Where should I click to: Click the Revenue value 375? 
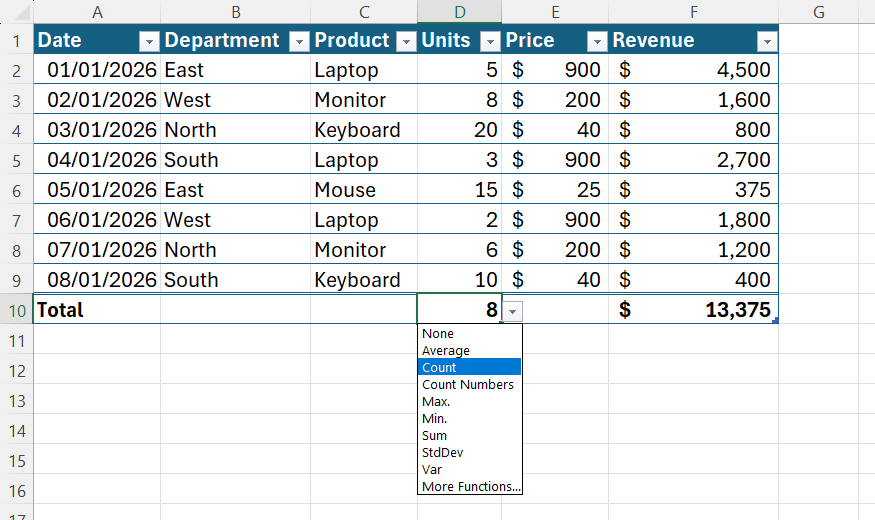coord(694,190)
